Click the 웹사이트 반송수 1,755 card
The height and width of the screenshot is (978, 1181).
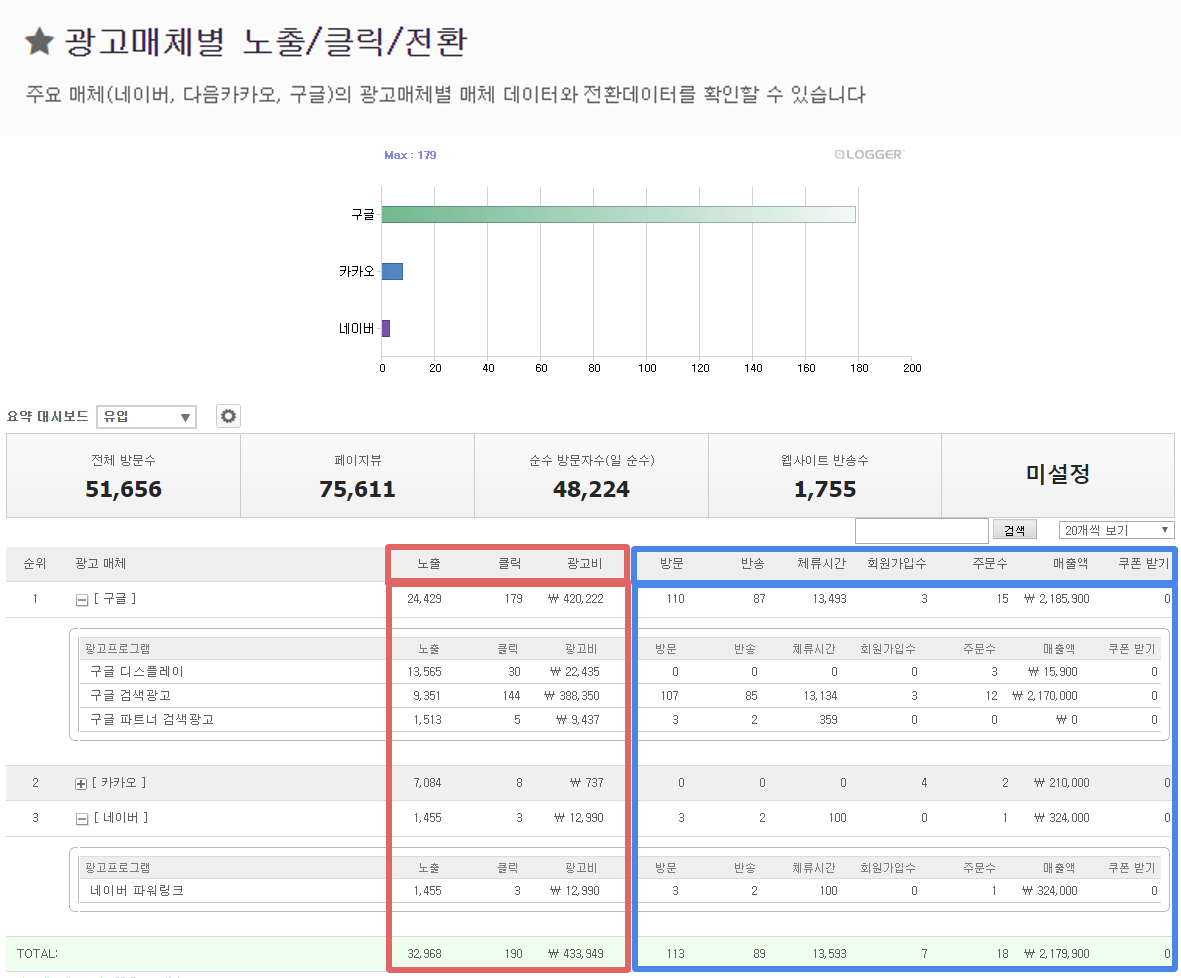(x=825, y=475)
